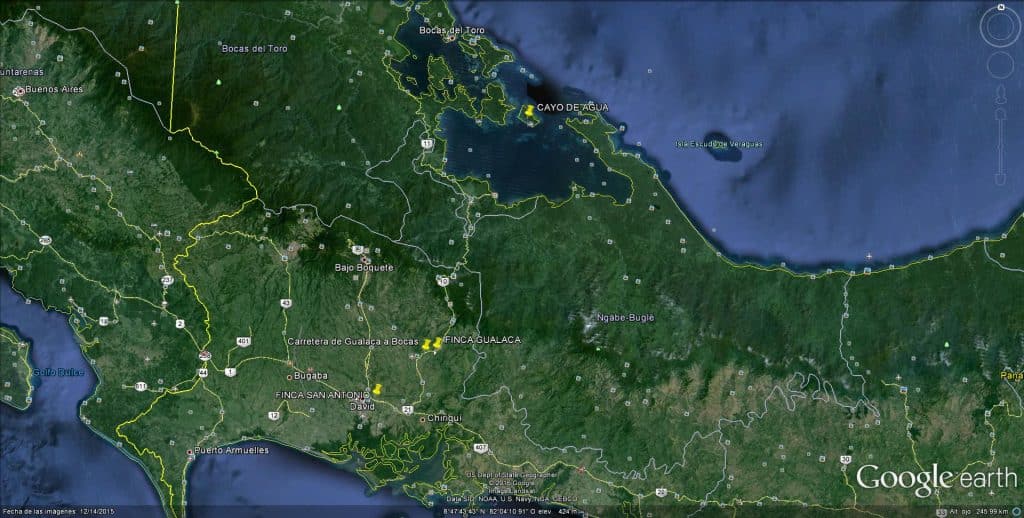Click the route 30 road shield
Viewport: 1024px width, 518px height.
pos(846,459)
